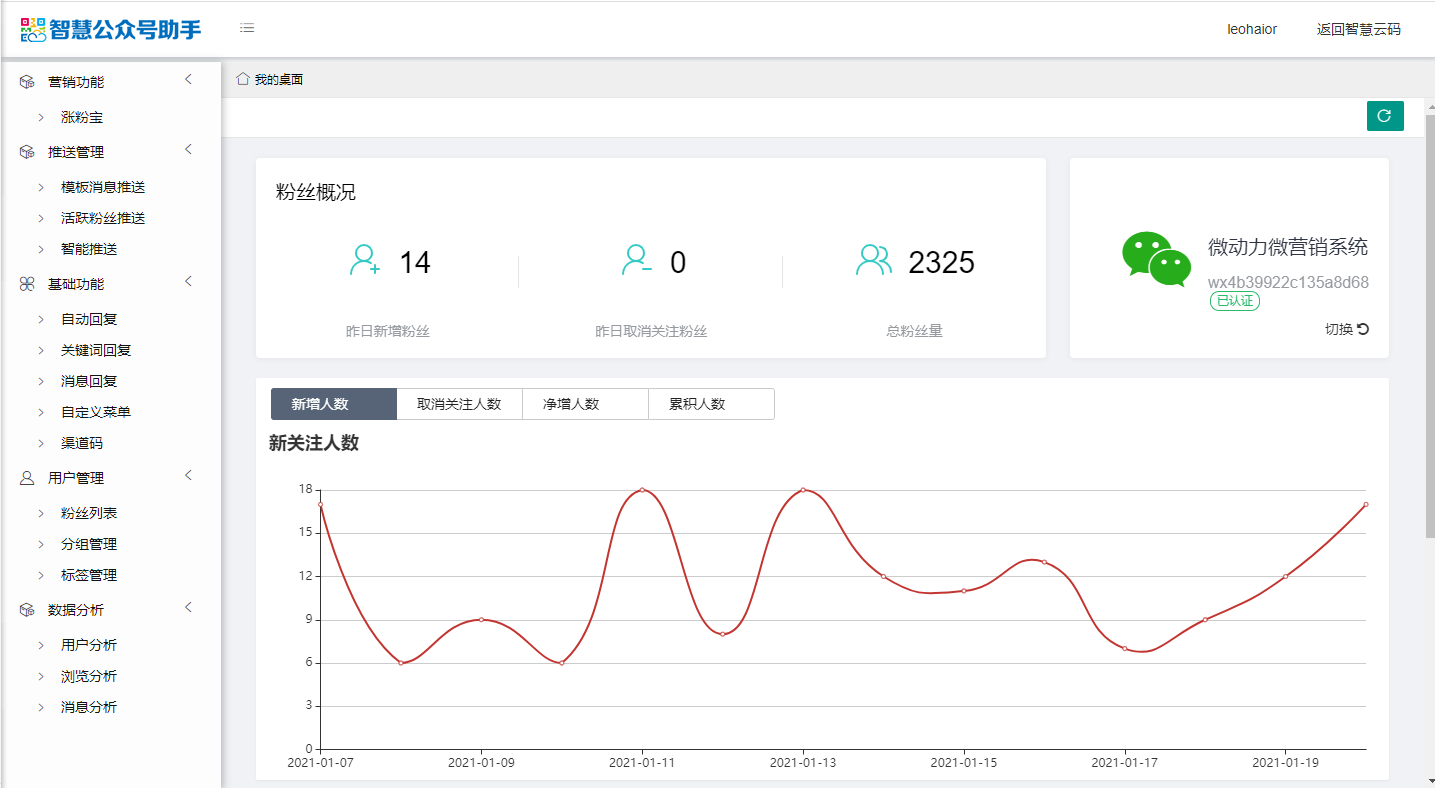
Task: Open 自定义菜单 from the sidebar
Action: pos(96,412)
